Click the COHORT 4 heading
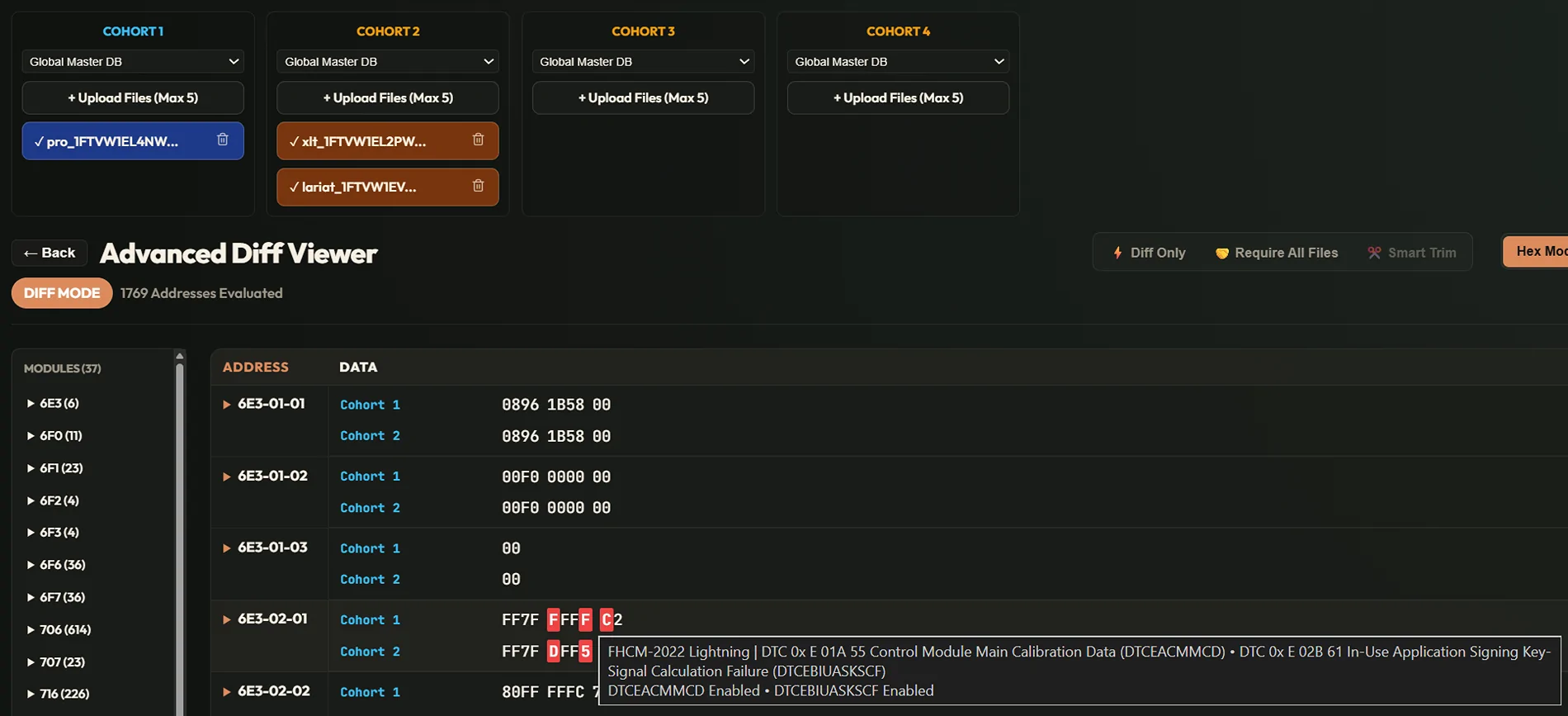This screenshot has width=1568, height=716. 898,31
